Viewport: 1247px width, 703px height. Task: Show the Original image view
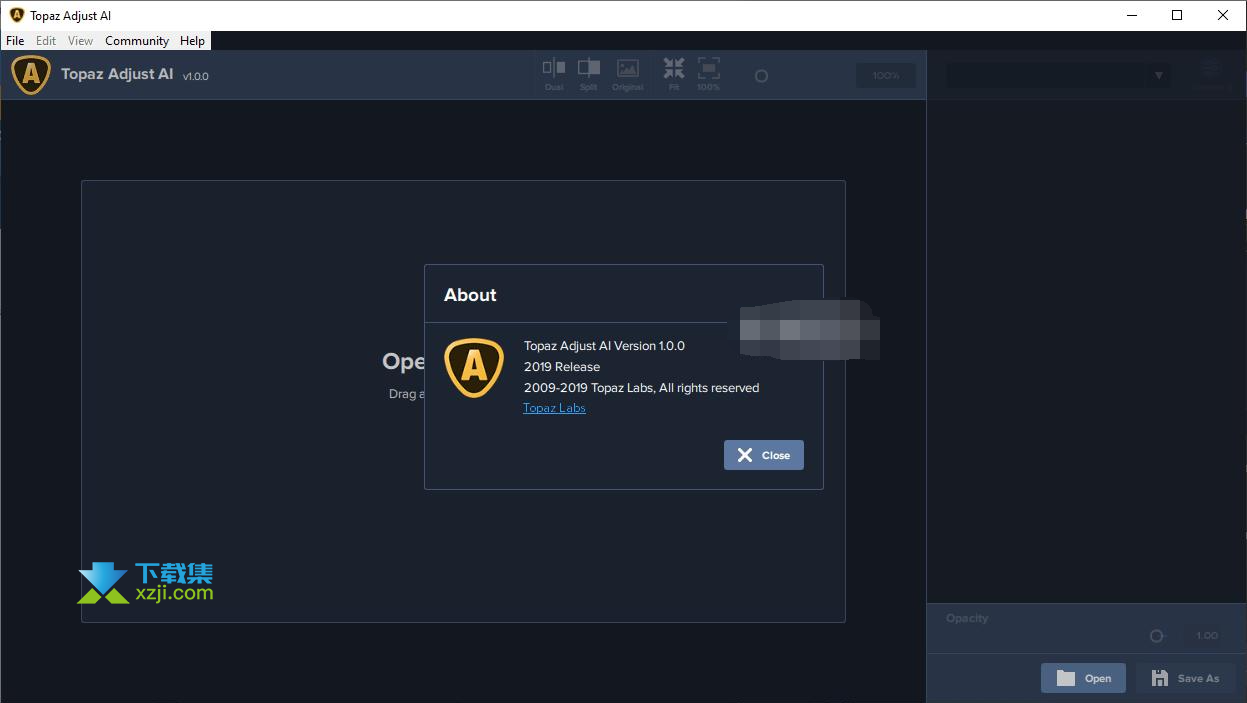(x=627, y=74)
